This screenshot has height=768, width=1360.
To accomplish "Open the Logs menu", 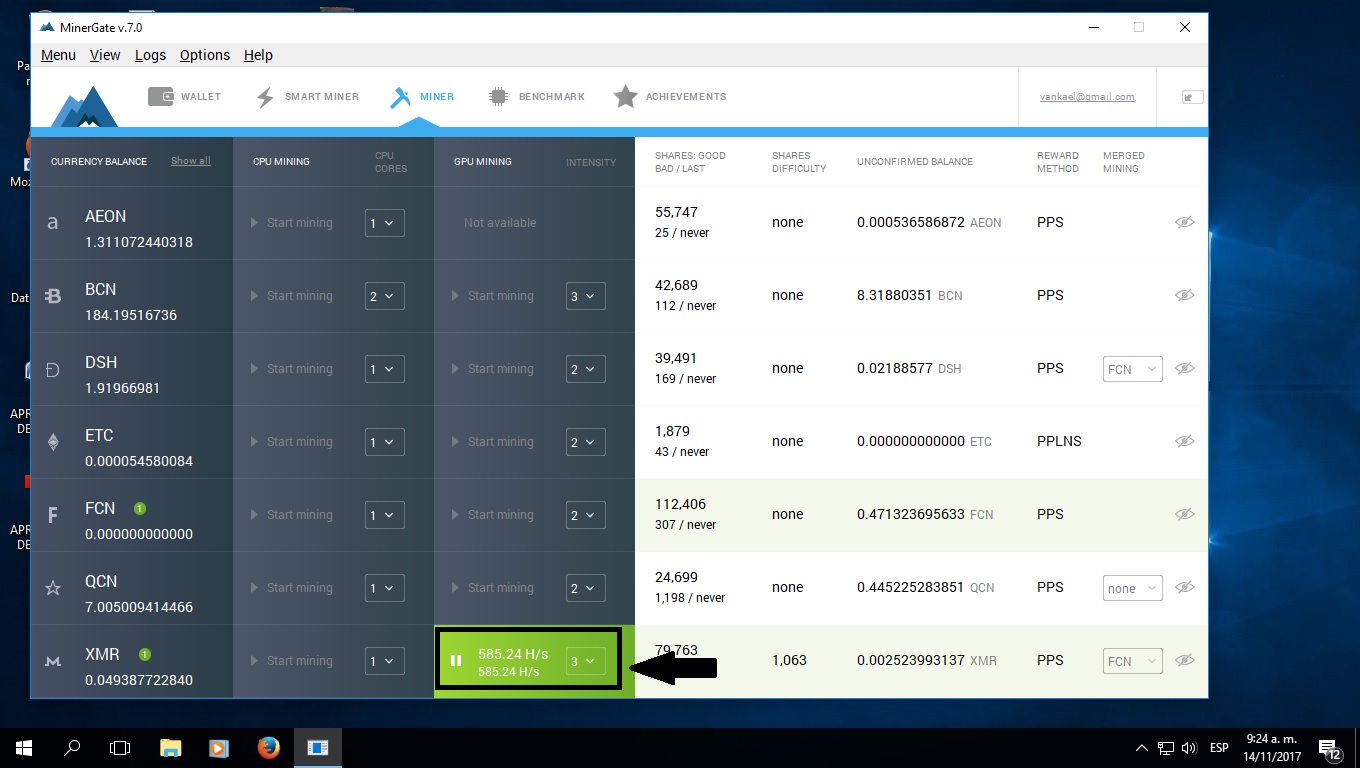I will [150, 55].
